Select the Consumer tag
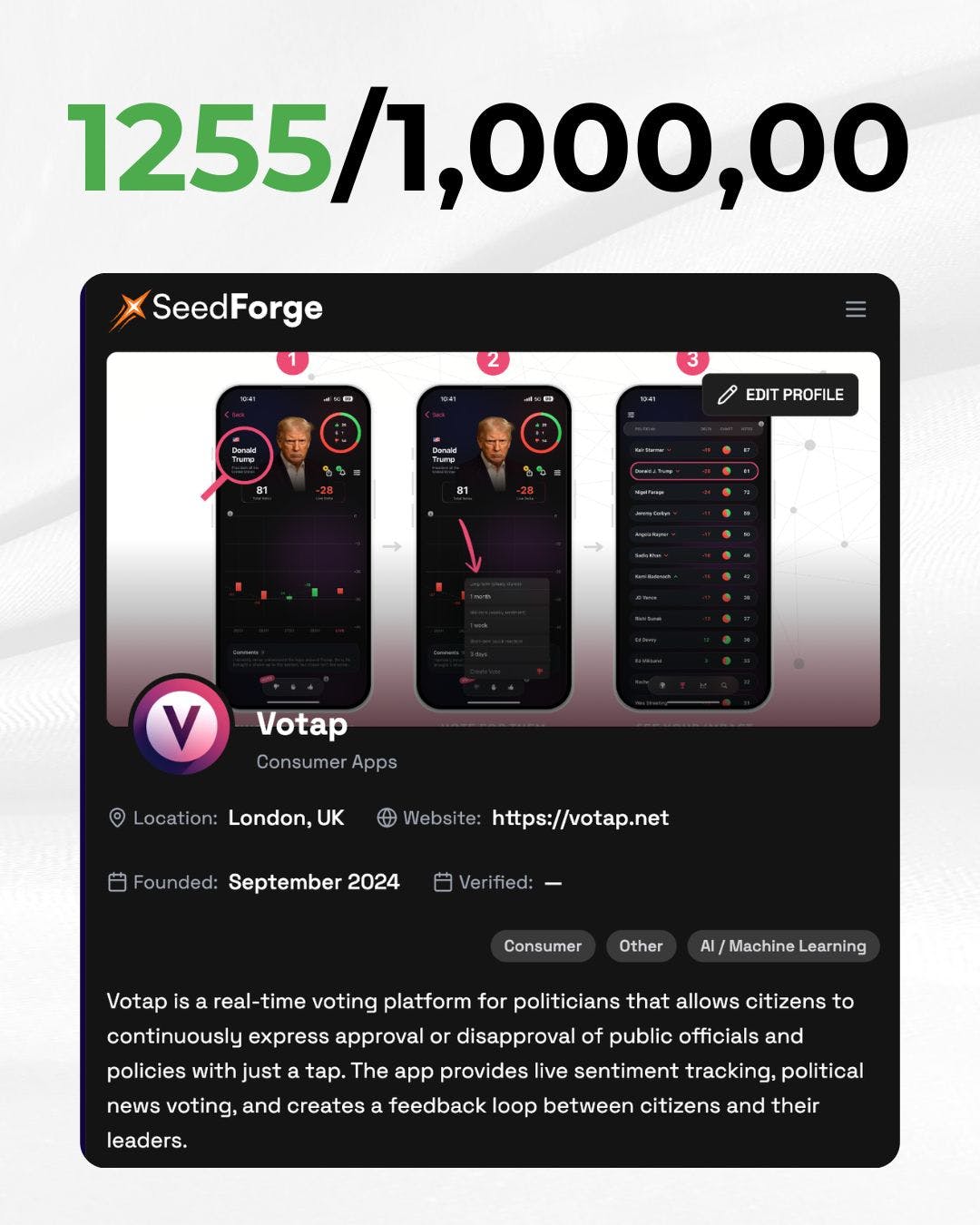The image size is (980, 1225). 543,946
